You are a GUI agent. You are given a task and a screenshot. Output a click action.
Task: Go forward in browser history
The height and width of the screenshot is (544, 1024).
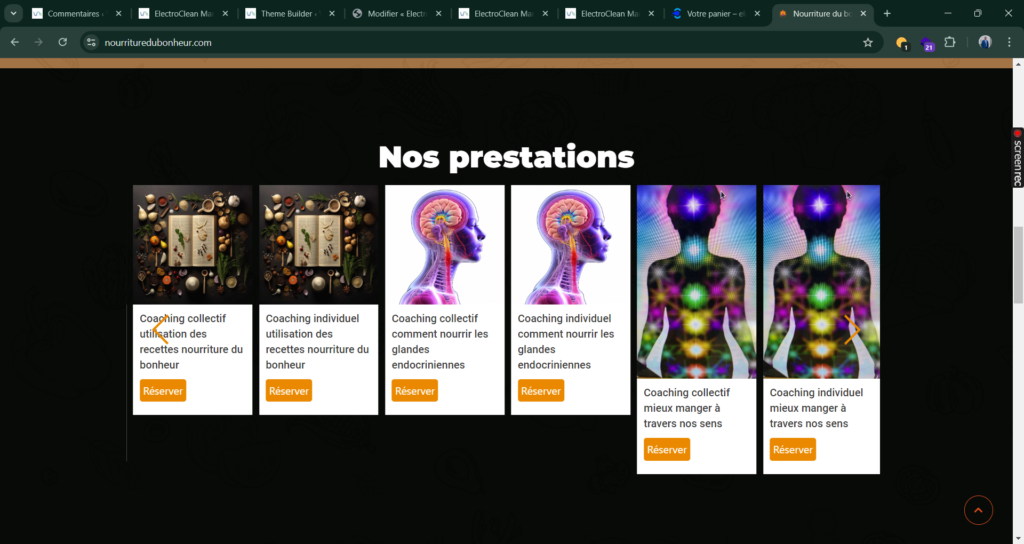[39, 42]
